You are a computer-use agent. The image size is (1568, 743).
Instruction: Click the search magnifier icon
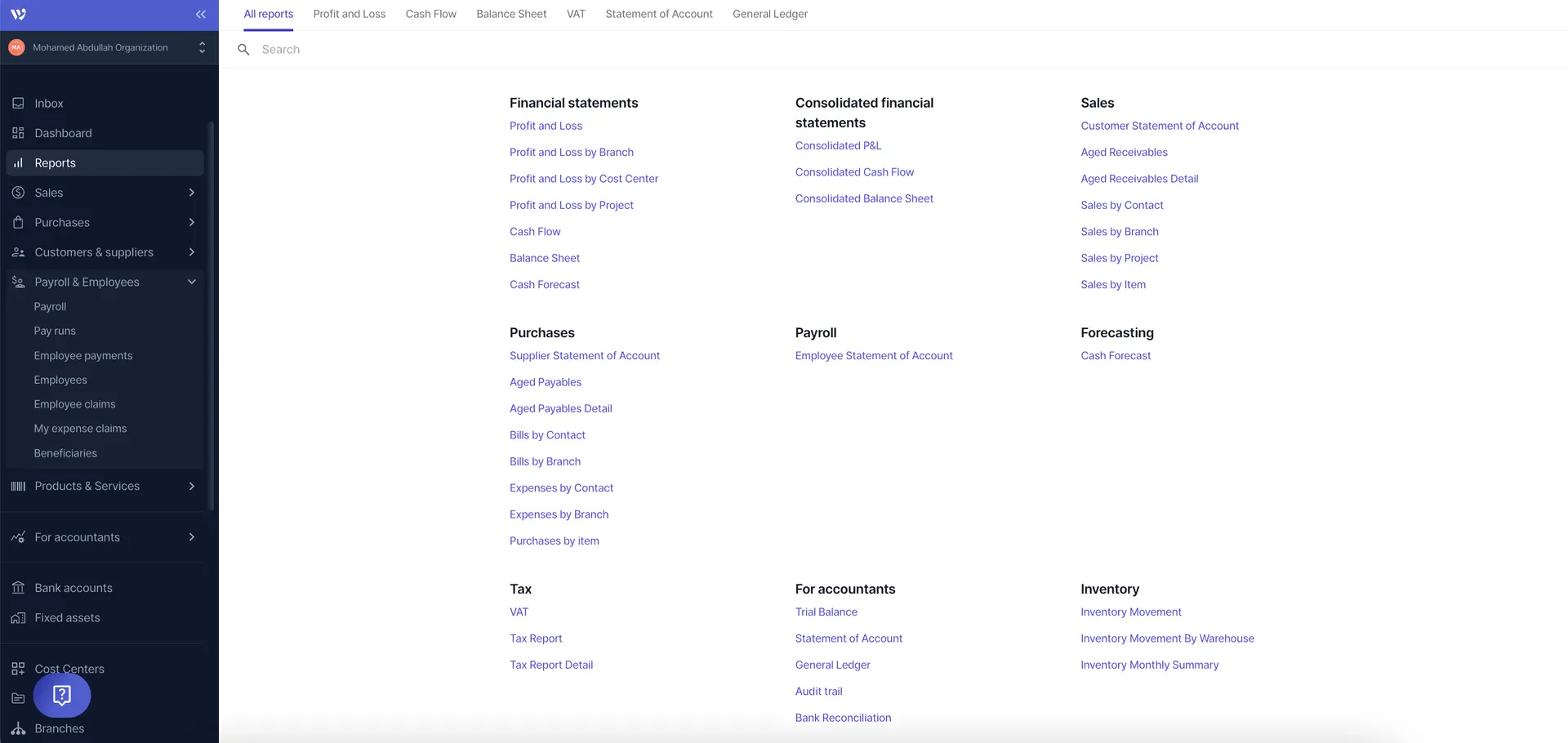point(243,50)
